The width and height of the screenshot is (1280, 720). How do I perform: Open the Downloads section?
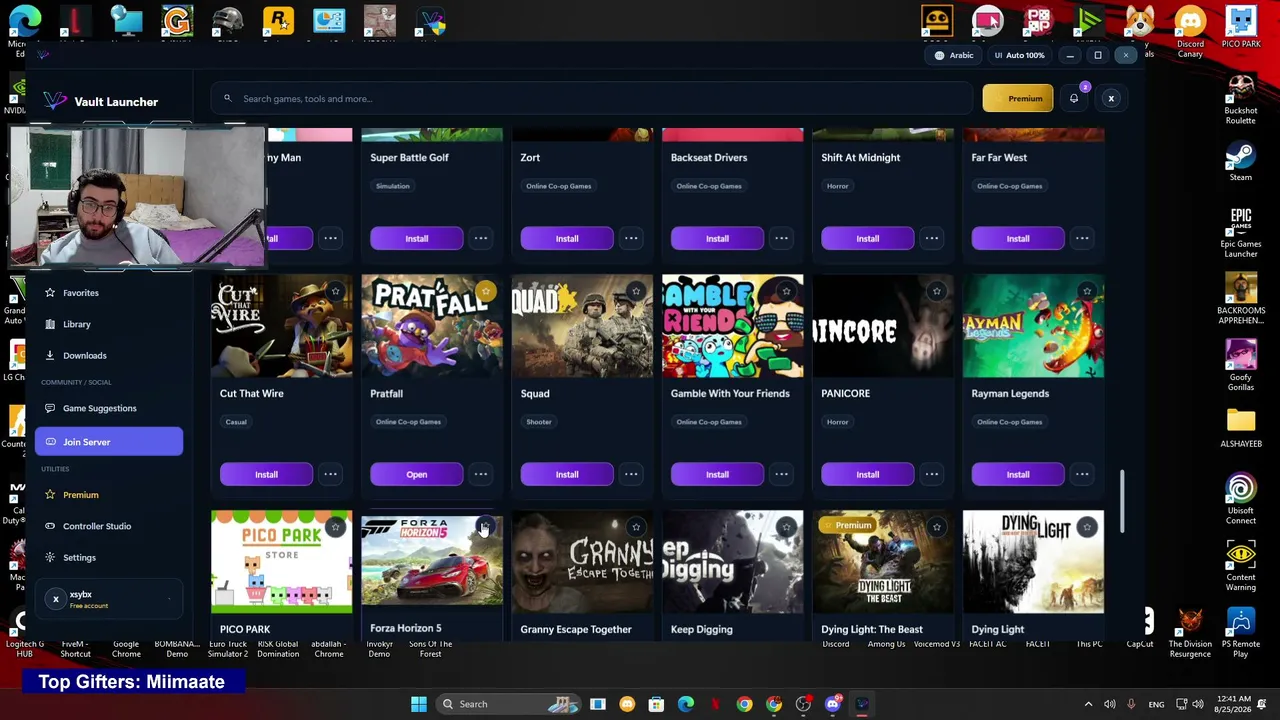(109, 355)
